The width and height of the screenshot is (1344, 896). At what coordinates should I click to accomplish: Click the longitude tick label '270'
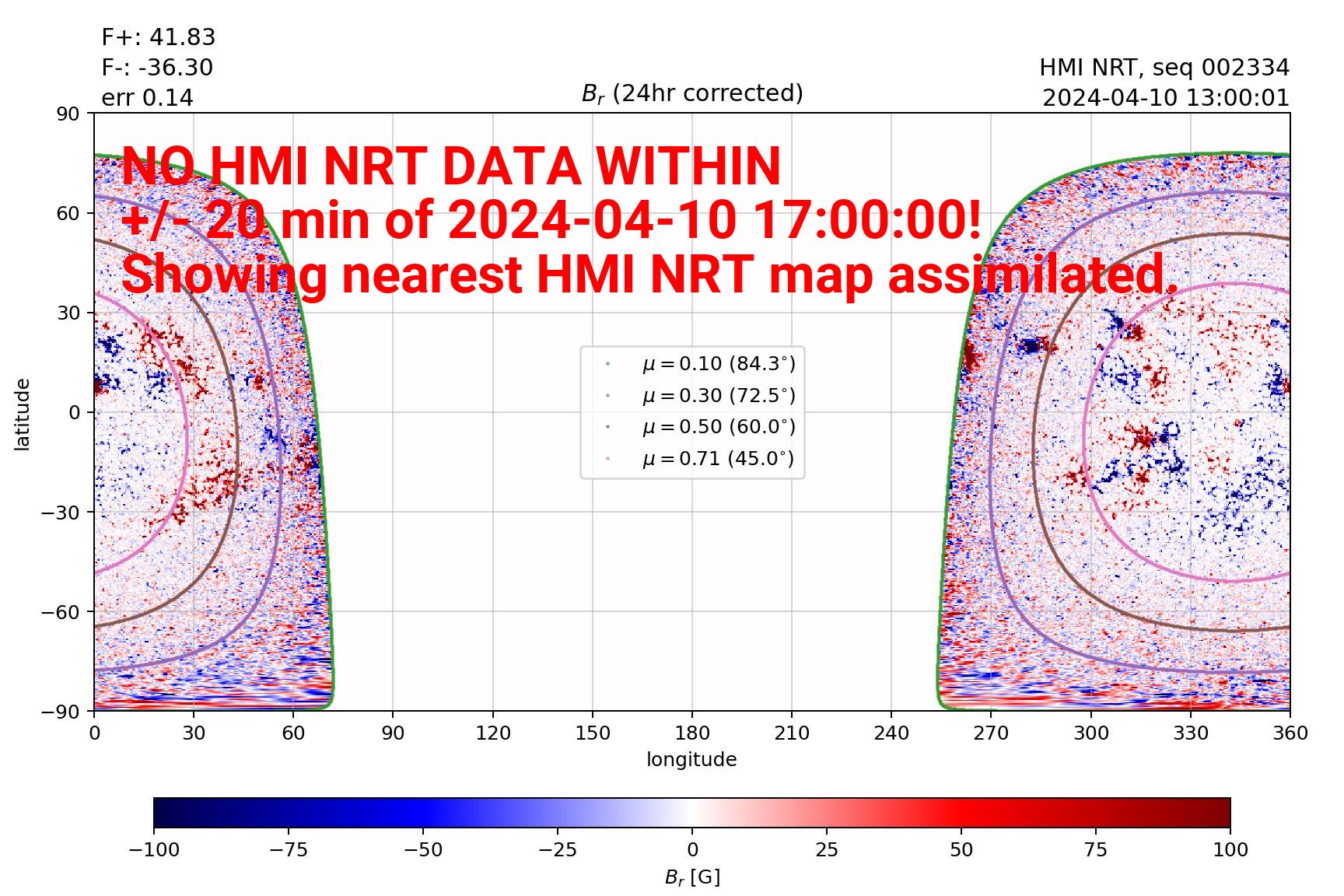991,733
